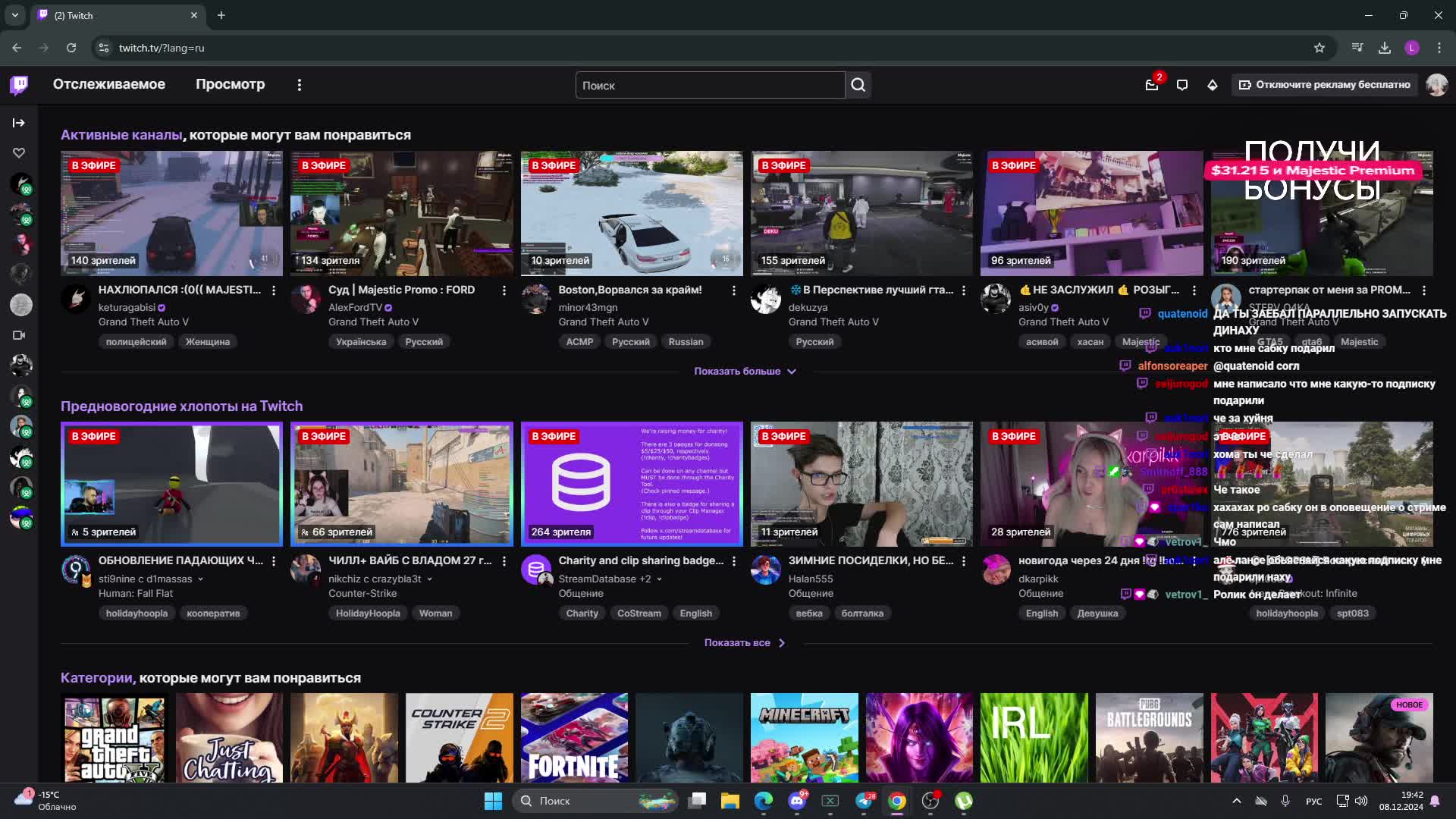Viewport: 1456px width, 819px height.
Task: Click 'Отключите рекламу бесплатно' button
Action: pos(1325,85)
